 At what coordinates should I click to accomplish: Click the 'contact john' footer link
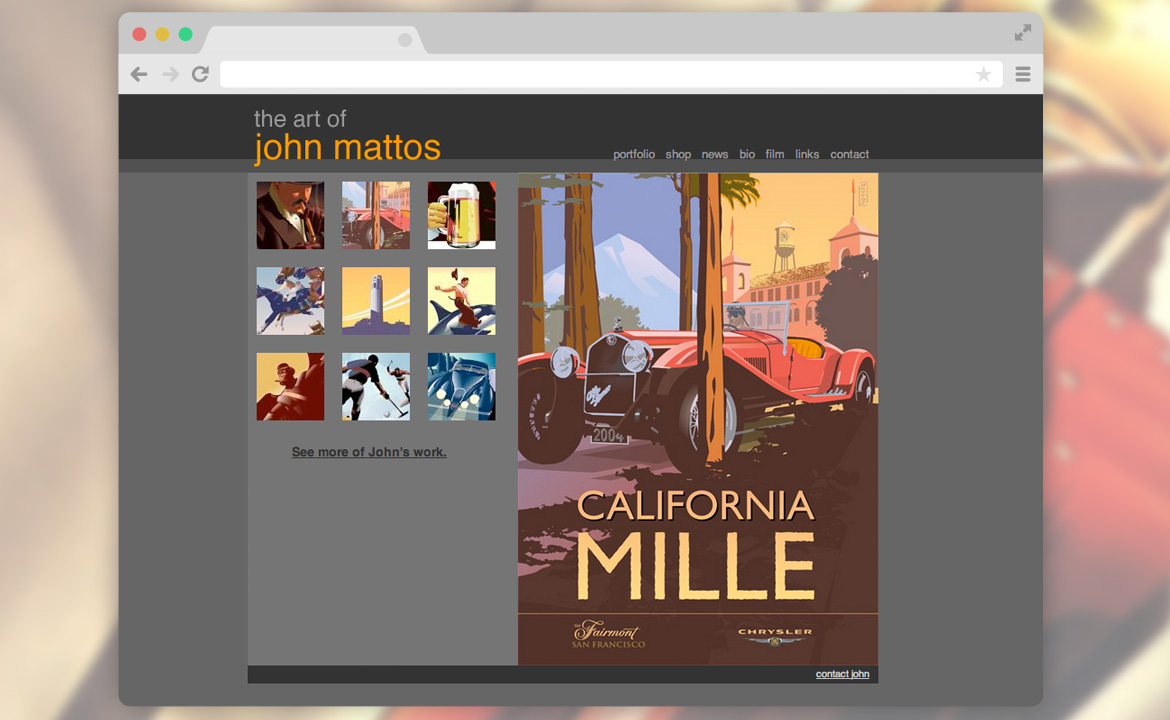(x=842, y=674)
